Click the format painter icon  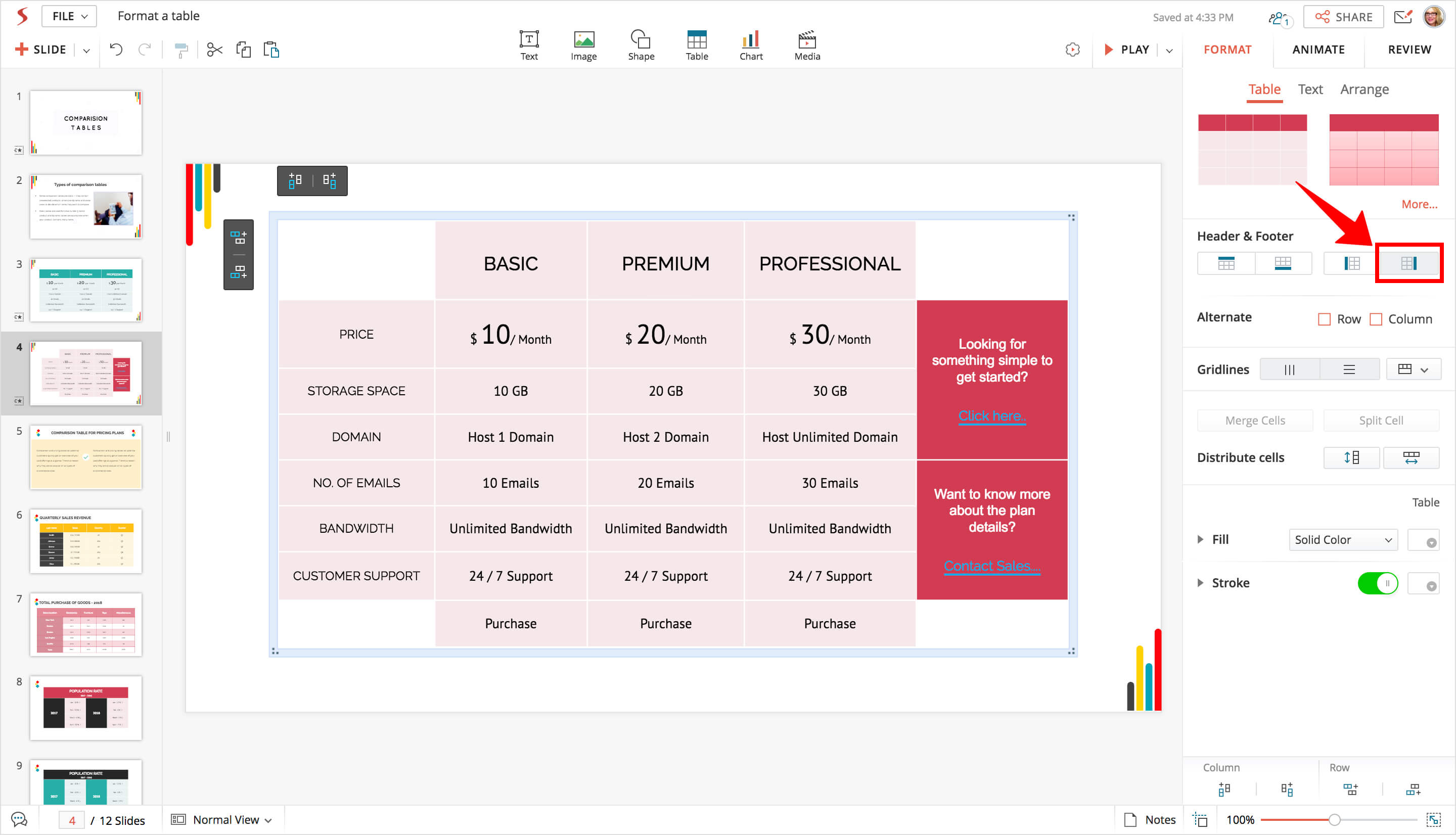(181, 51)
